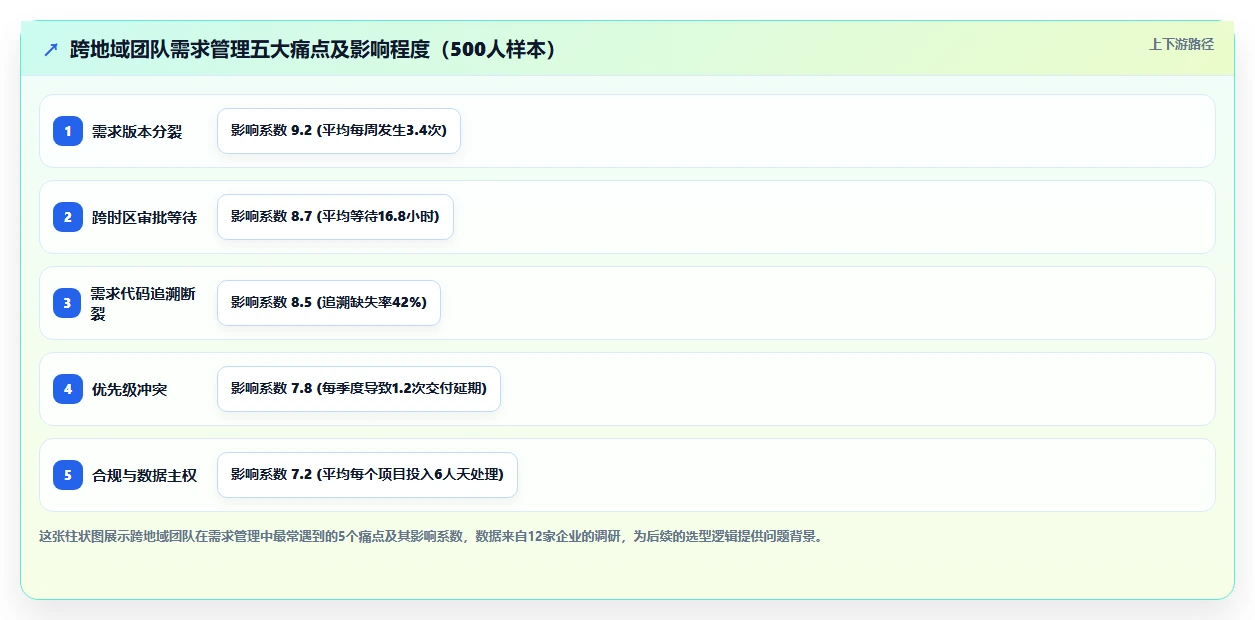The height and width of the screenshot is (620, 1255).
Task: Click the 影响系数 8.5 value chip
Action: [329, 303]
